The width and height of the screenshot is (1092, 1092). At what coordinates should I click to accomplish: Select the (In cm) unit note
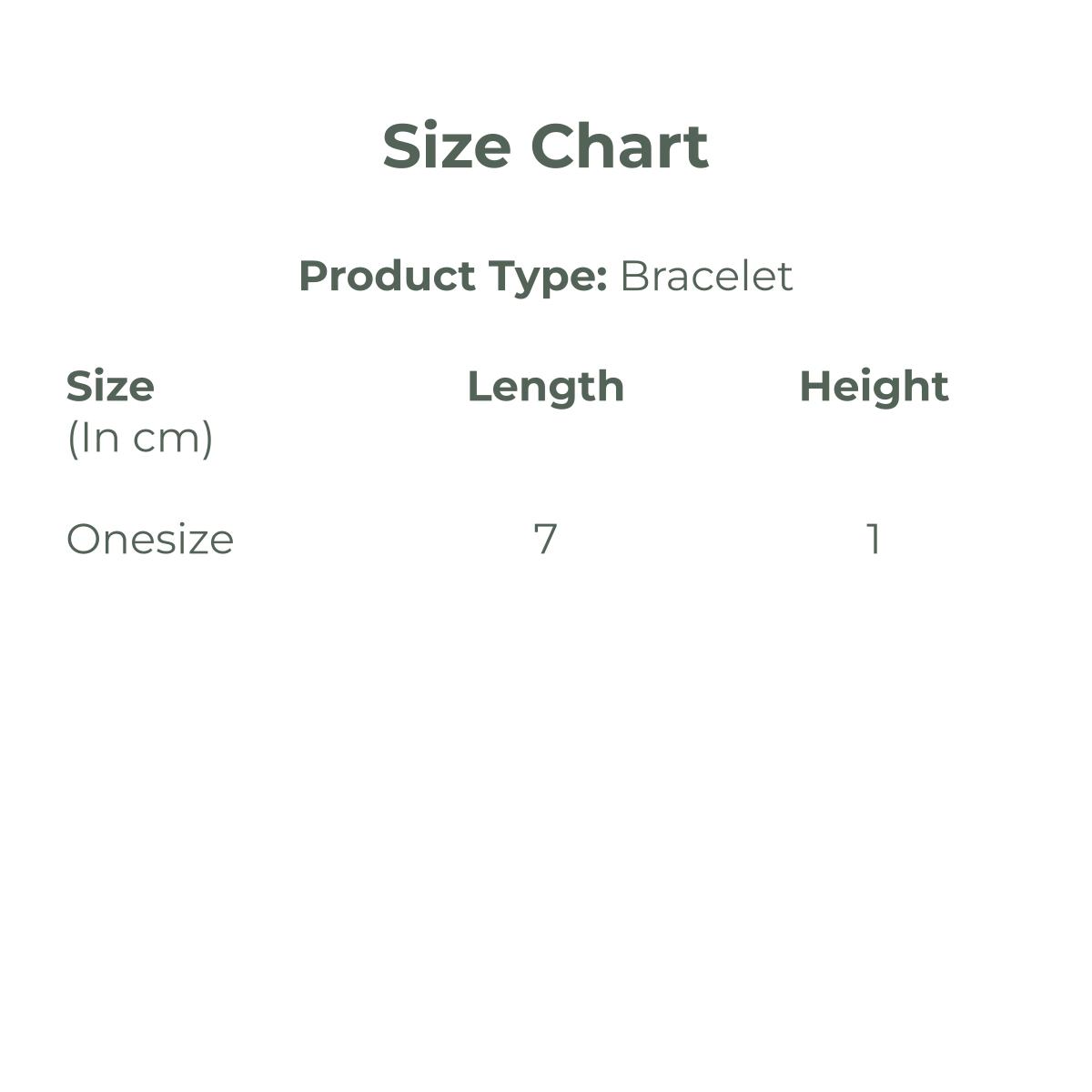140,438
